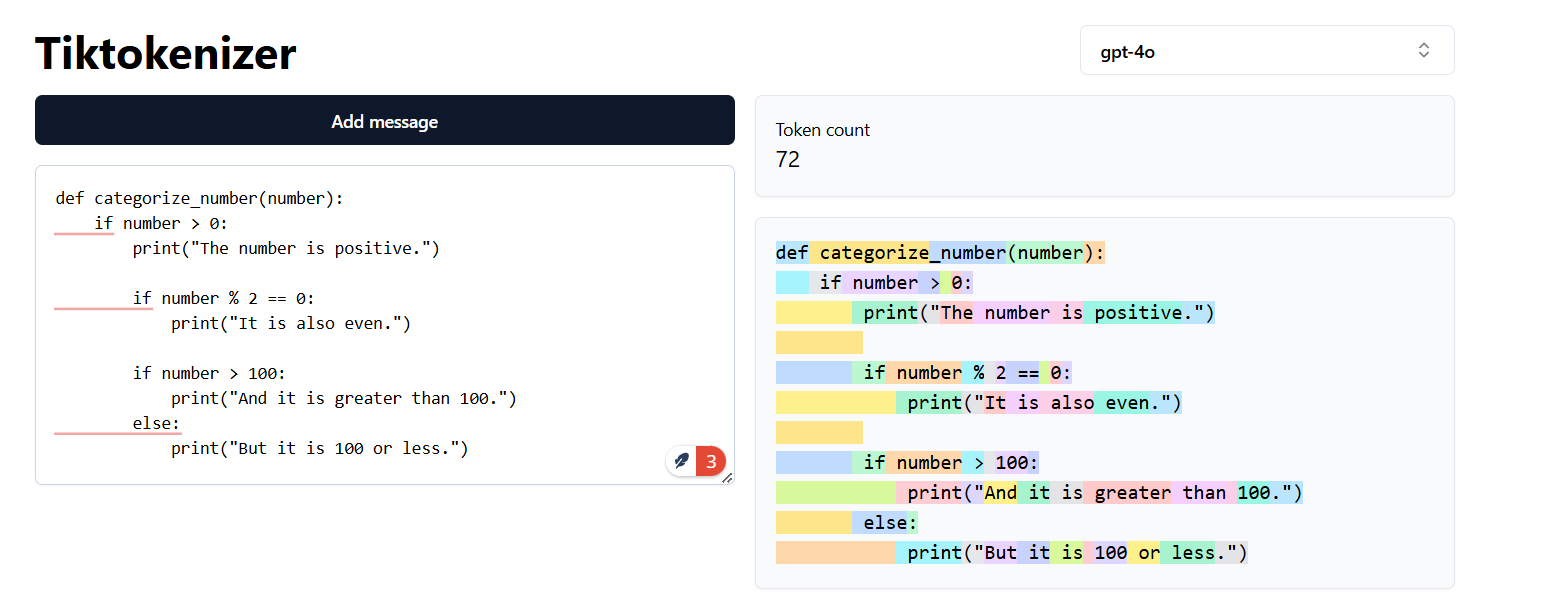The image size is (1558, 602).
Task: Click underlined 'if number > 0' in editor
Action: pyautogui.click(x=161, y=223)
